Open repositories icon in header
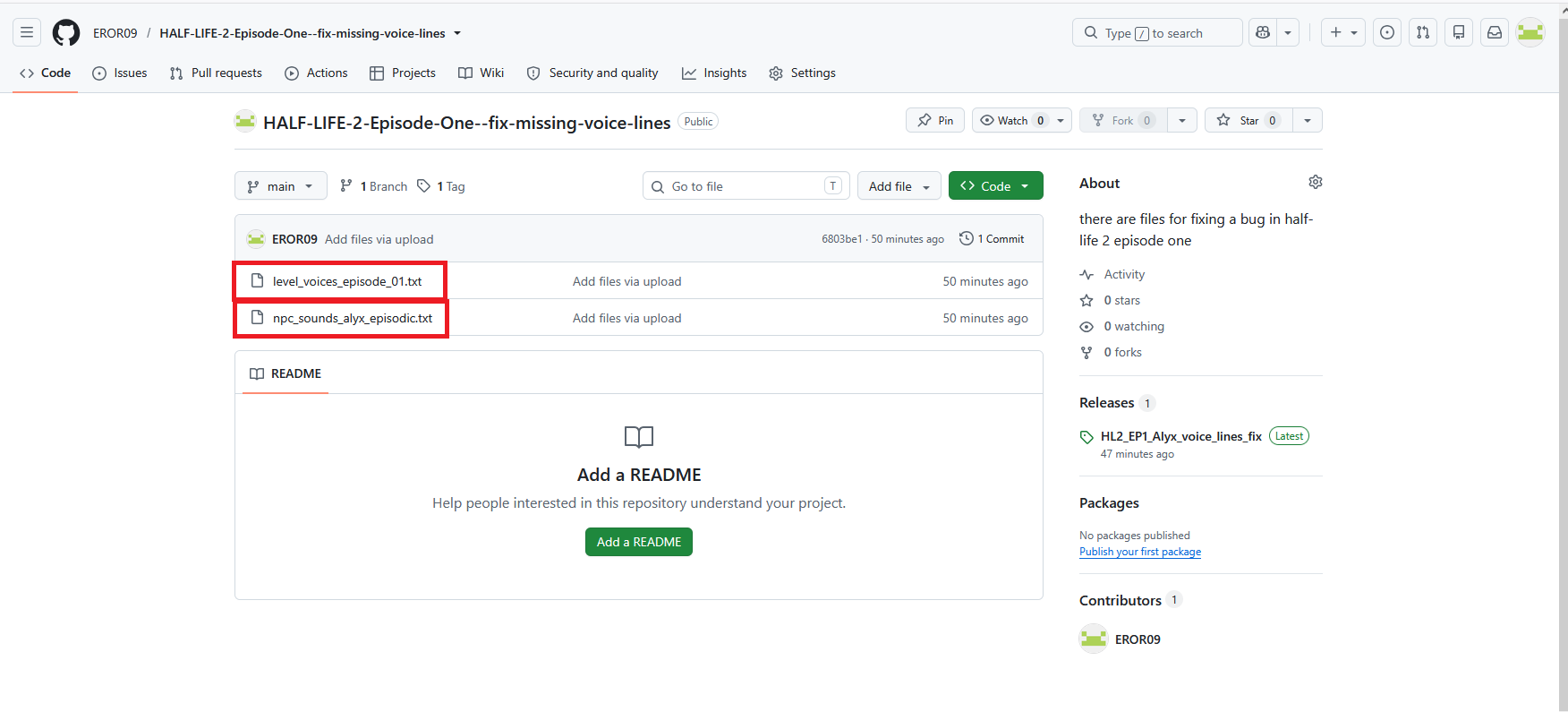The width and height of the screenshot is (1568, 712). (x=1459, y=33)
